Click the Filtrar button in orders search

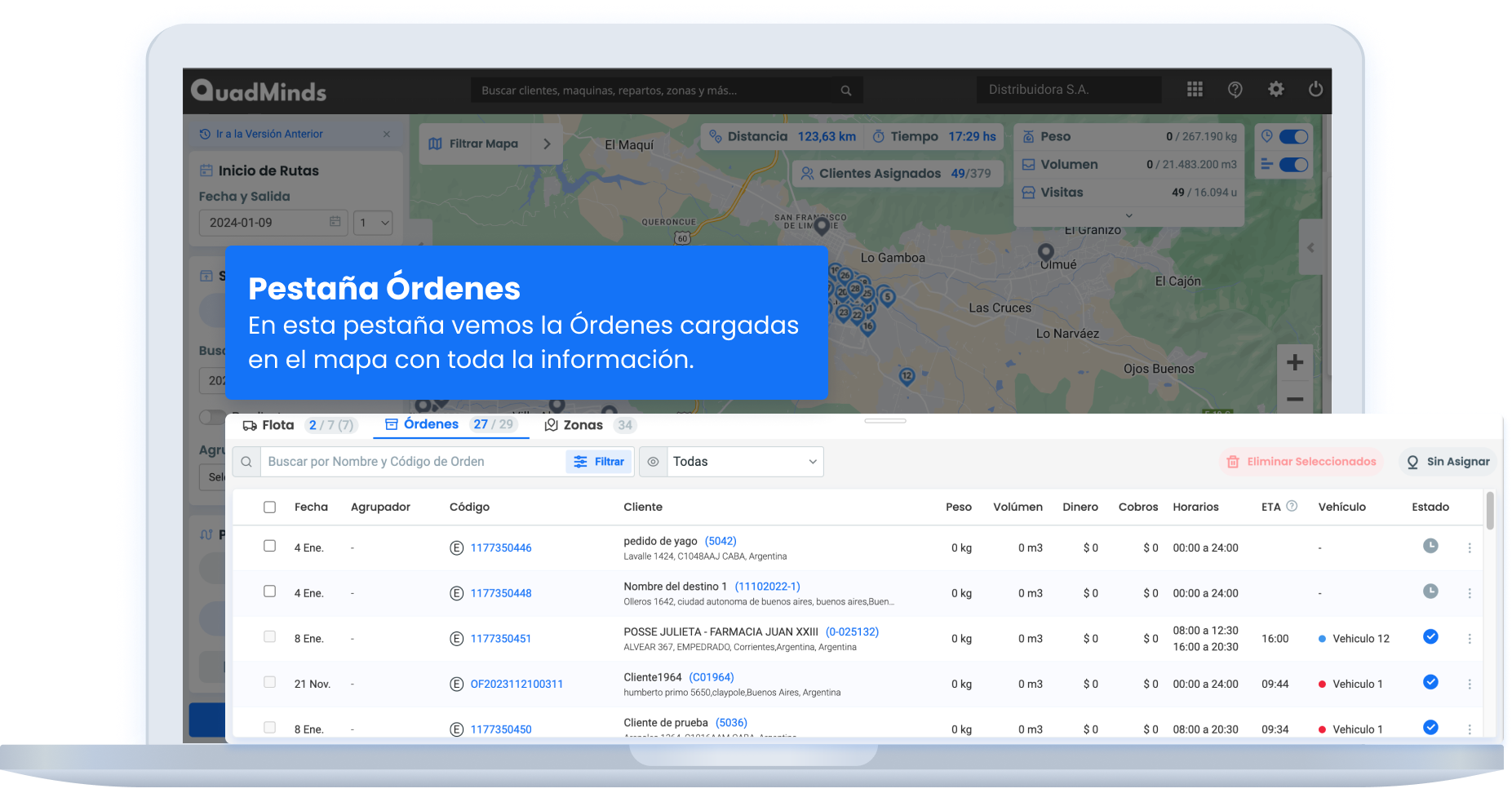point(600,462)
